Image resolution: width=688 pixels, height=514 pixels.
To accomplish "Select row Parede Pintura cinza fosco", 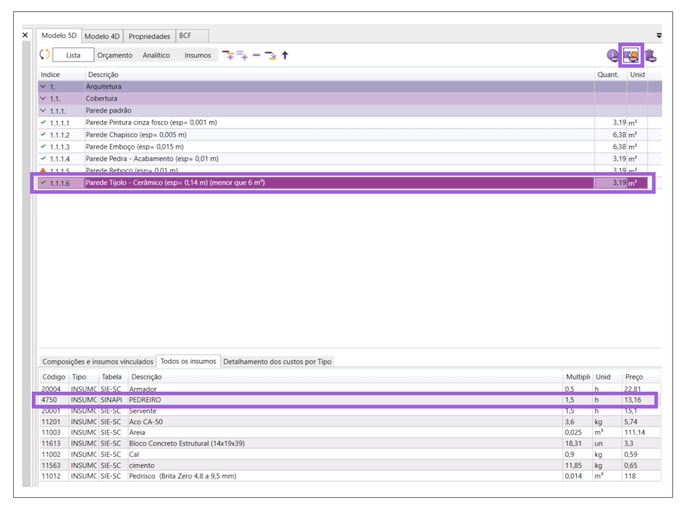I will point(350,122).
